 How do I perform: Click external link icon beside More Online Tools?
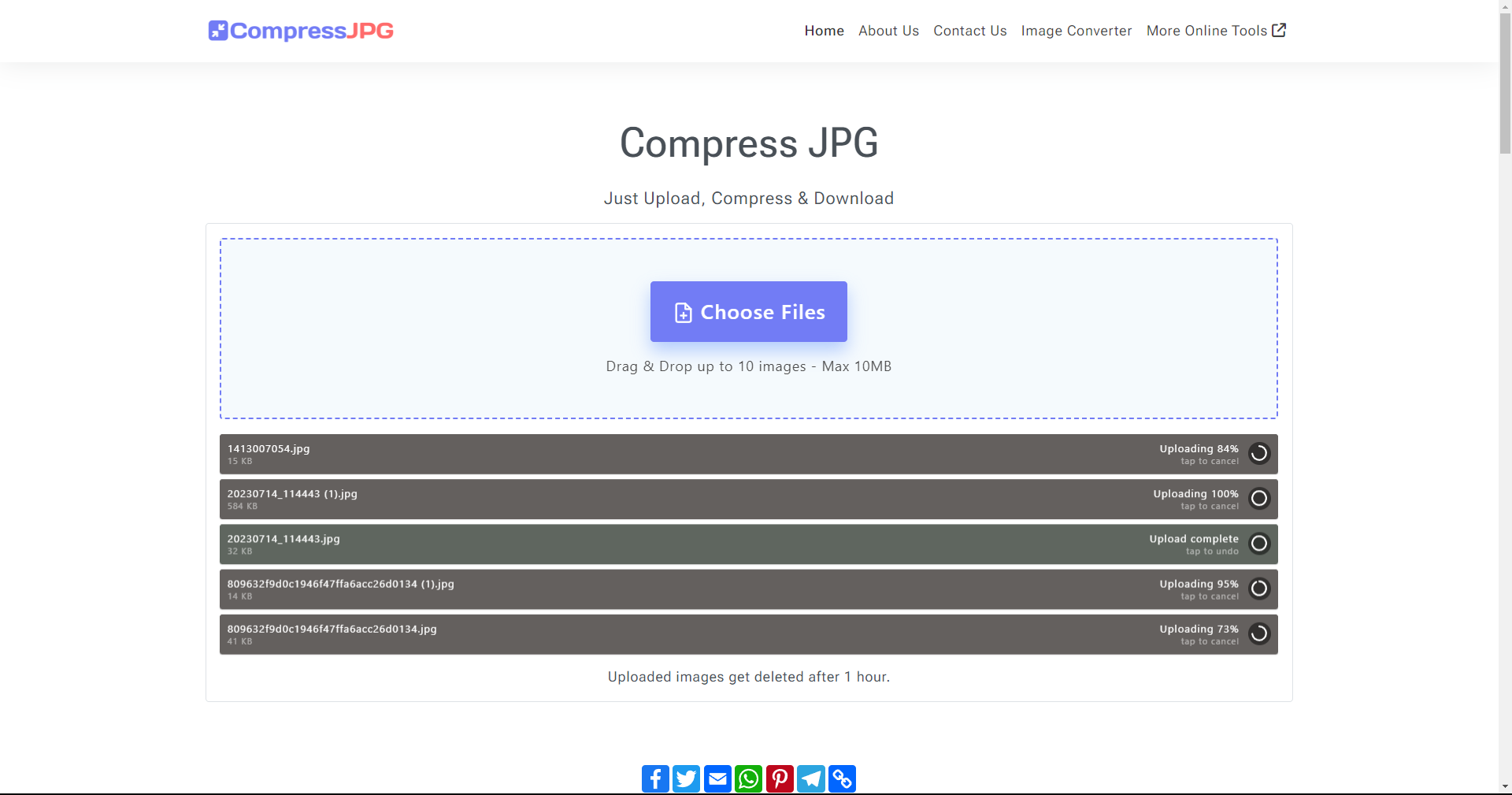coord(1279,30)
